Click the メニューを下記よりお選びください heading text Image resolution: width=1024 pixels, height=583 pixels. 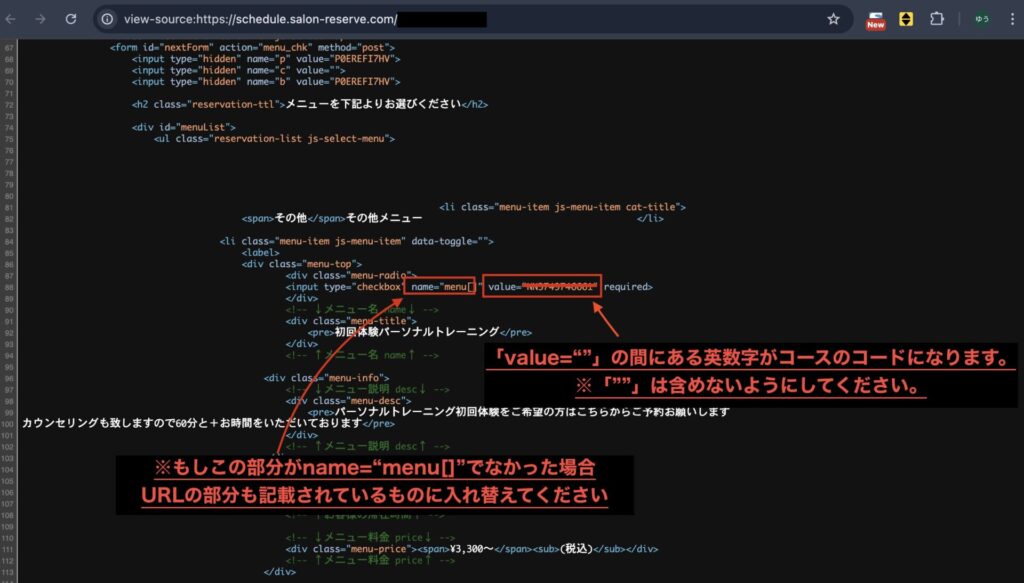click(x=372, y=103)
